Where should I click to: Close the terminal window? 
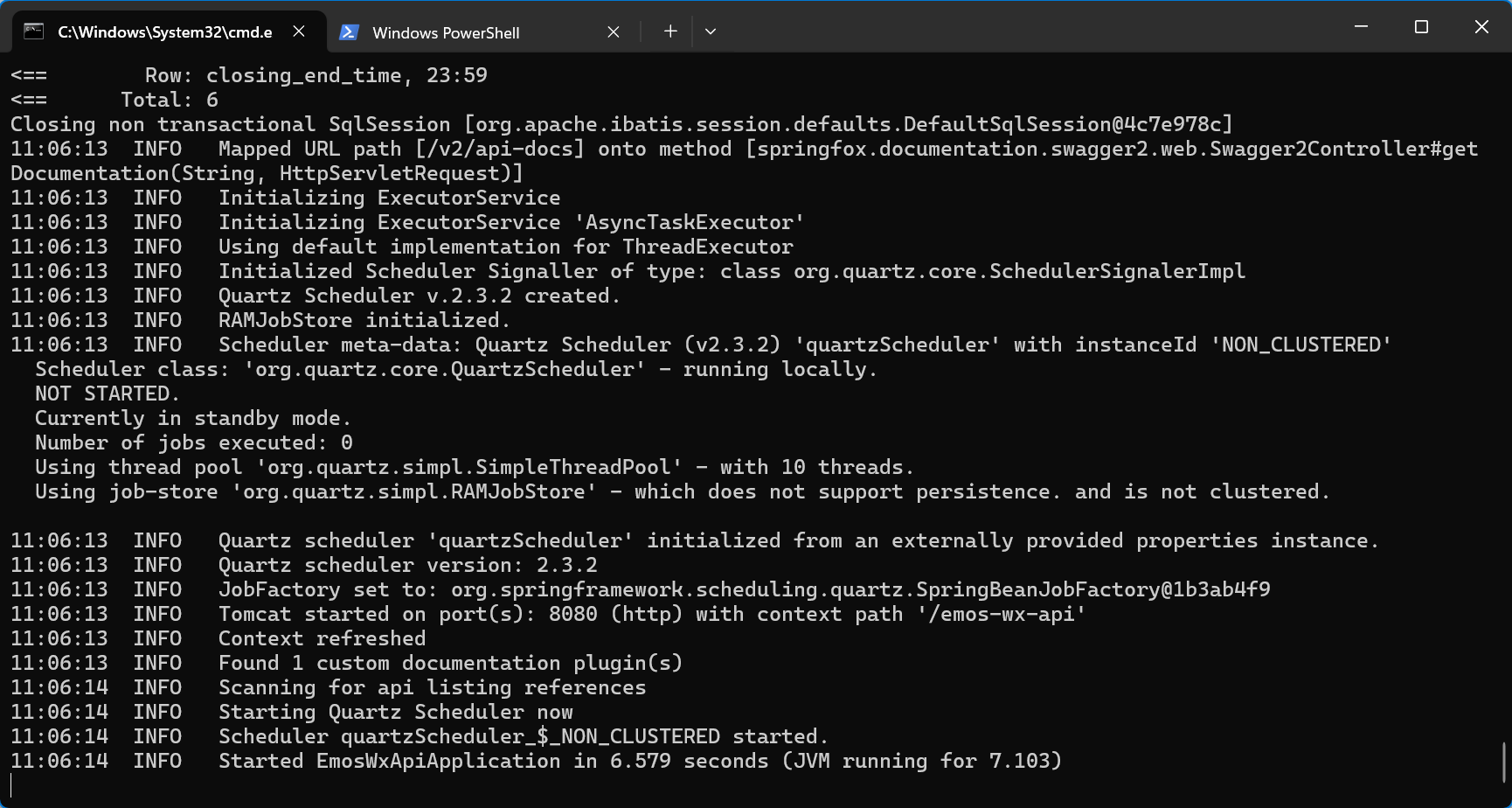pyautogui.click(x=1481, y=27)
